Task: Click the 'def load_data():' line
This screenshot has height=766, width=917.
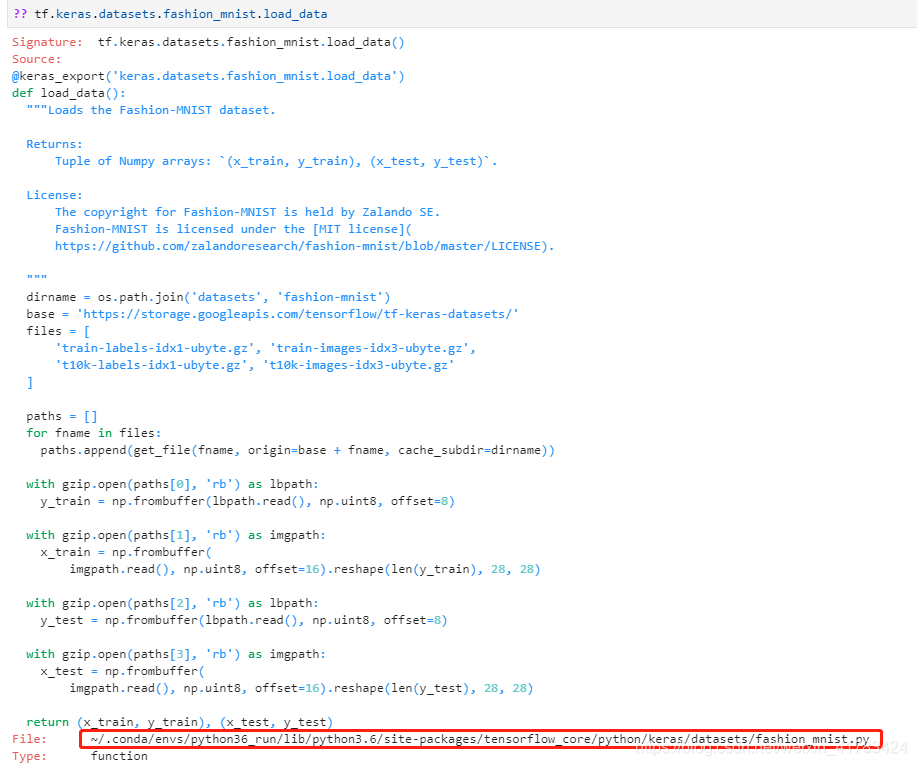Action: [x=69, y=93]
